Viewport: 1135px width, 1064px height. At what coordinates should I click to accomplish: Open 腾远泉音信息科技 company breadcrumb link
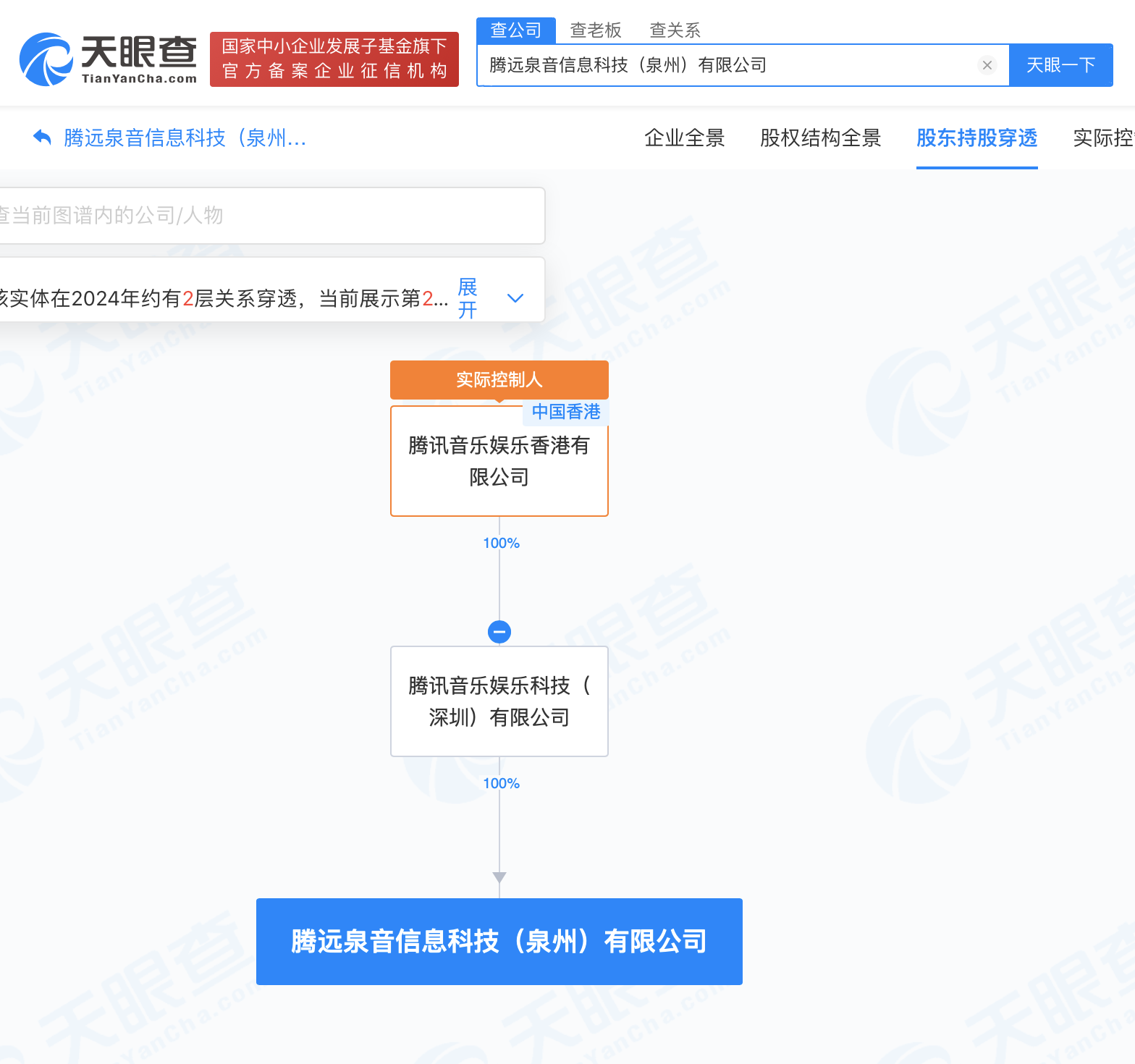(x=185, y=138)
